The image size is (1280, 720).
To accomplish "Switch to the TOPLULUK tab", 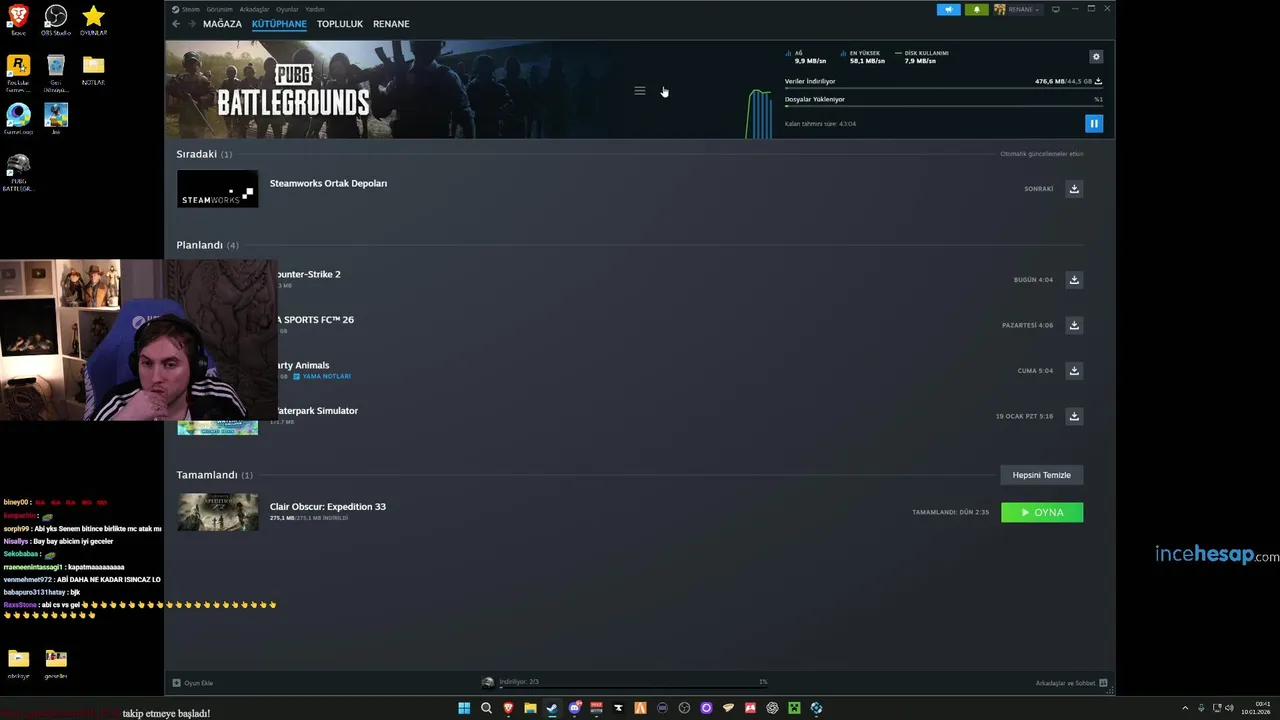I will 340,24.
